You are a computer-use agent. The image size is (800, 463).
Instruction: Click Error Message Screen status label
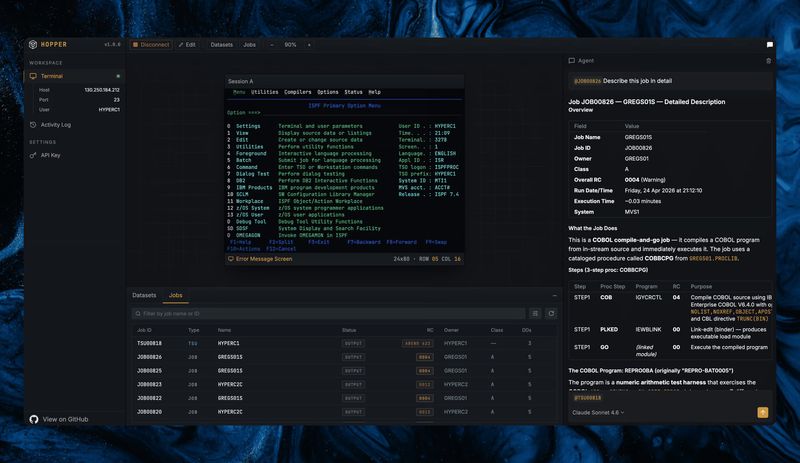264,259
